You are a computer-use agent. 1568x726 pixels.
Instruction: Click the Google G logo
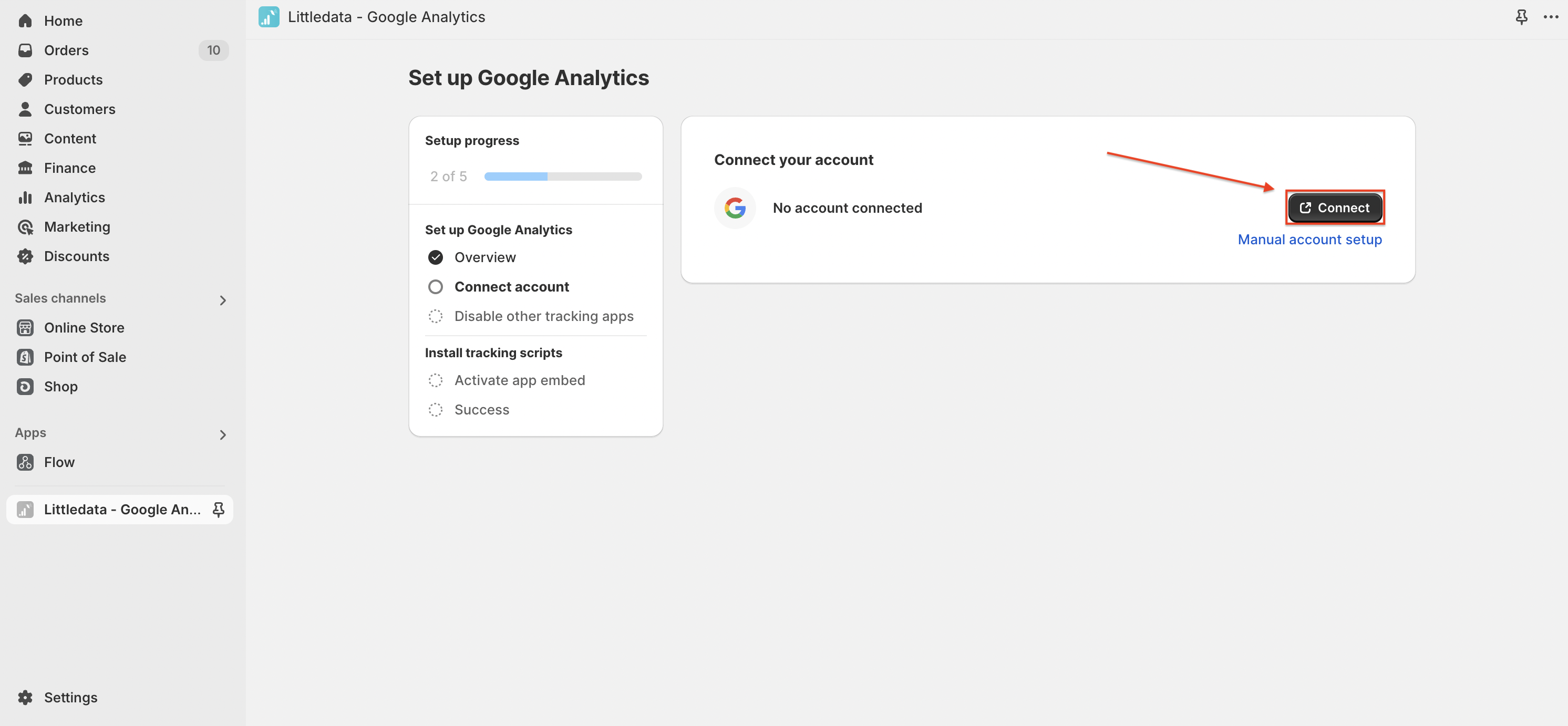(x=735, y=208)
